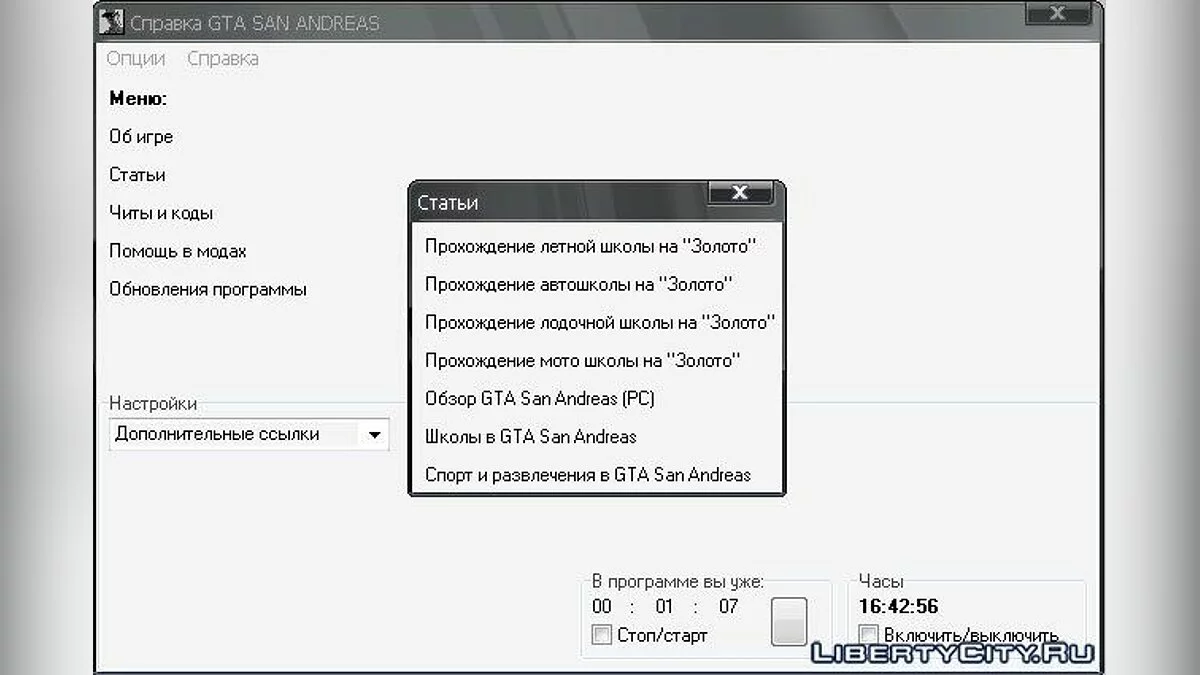1200x675 pixels.
Task: Open article Прохождение лодочной школы на Золото
Action: point(600,322)
